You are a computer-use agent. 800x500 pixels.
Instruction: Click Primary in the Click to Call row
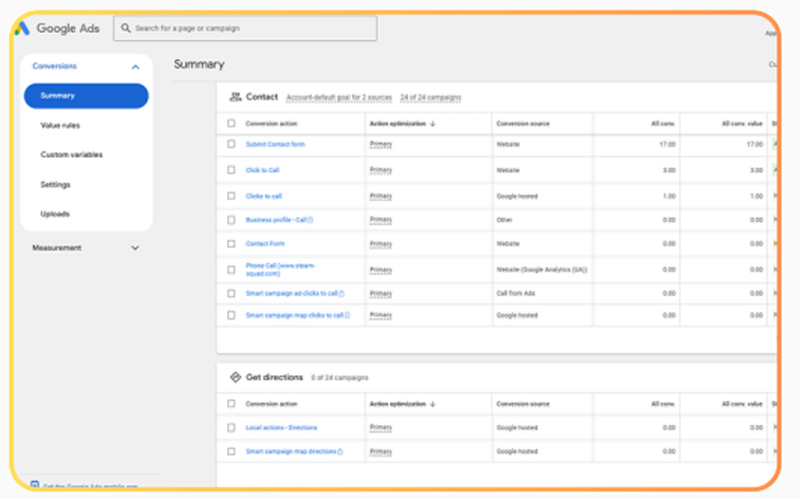click(381, 170)
